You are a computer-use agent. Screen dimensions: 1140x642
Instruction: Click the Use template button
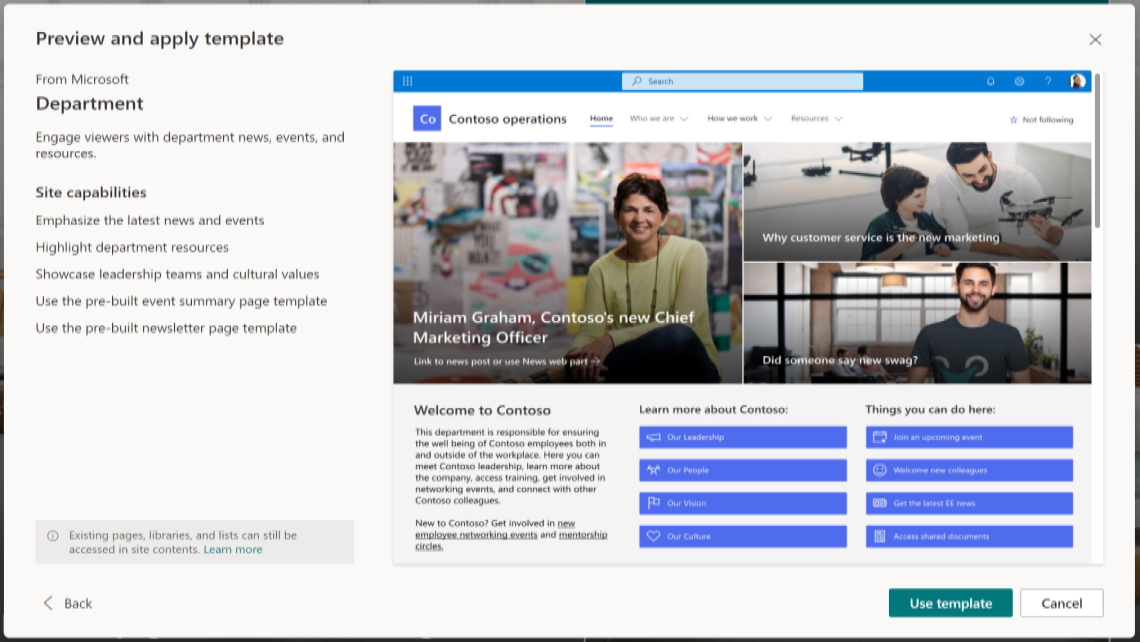click(950, 603)
